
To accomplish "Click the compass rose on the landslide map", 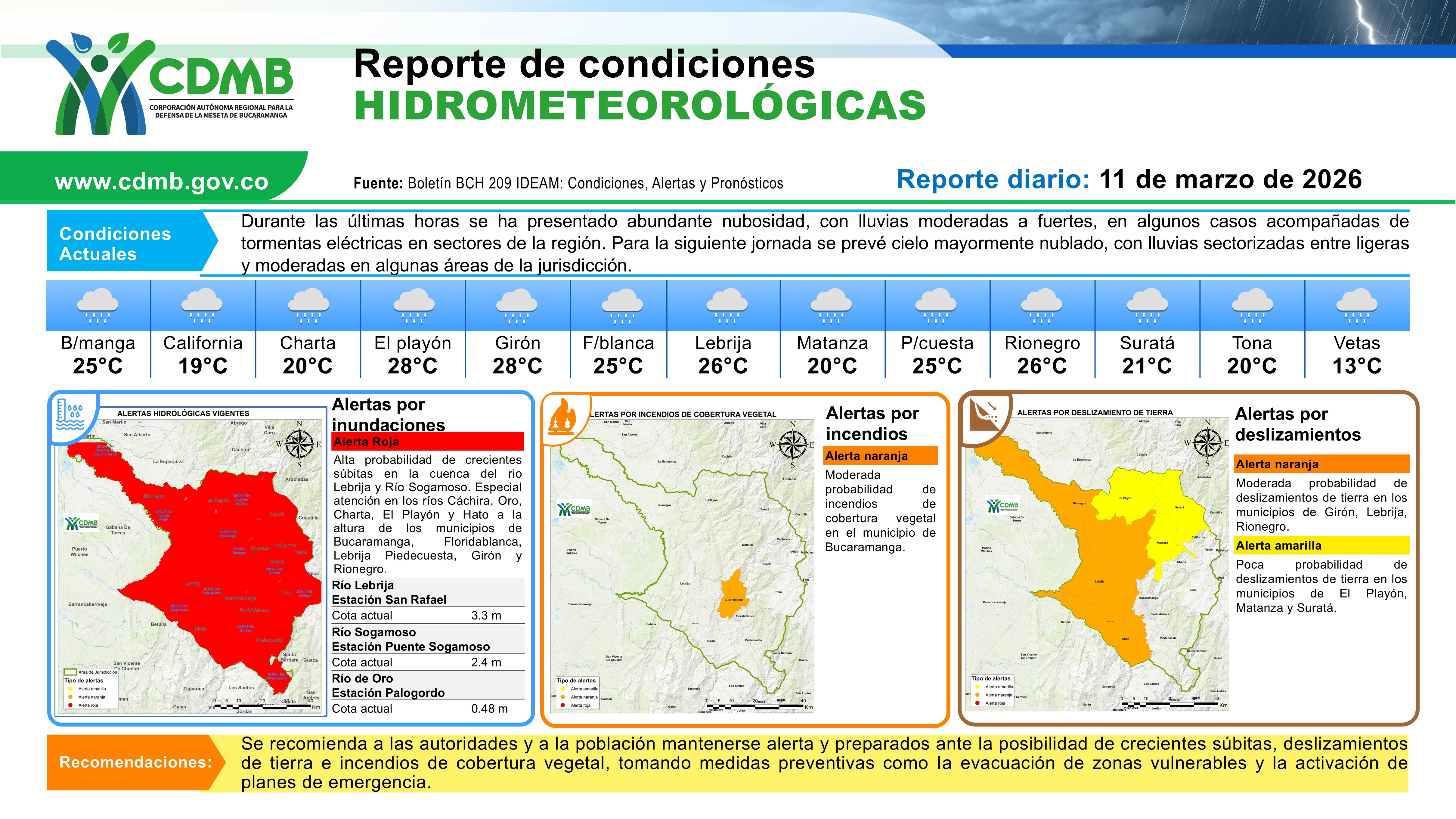I will (1207, 442).
